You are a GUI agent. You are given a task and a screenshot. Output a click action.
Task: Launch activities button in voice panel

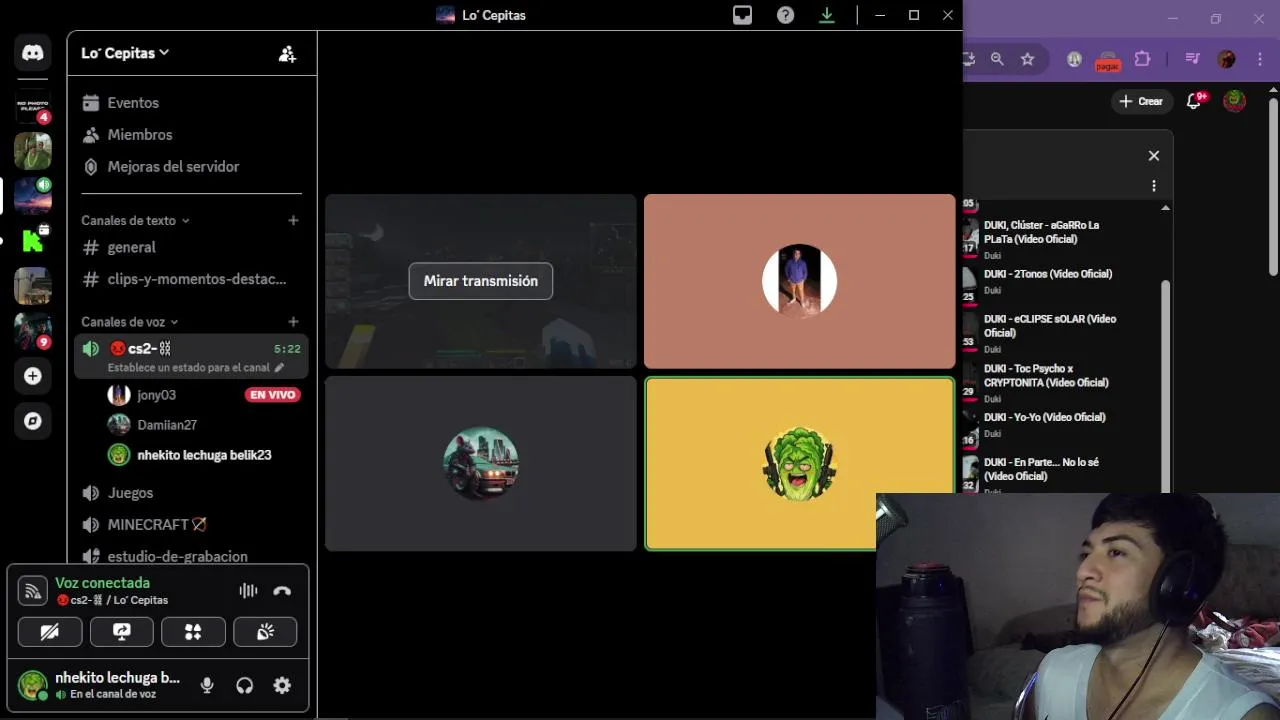click(x=193, y=632)
